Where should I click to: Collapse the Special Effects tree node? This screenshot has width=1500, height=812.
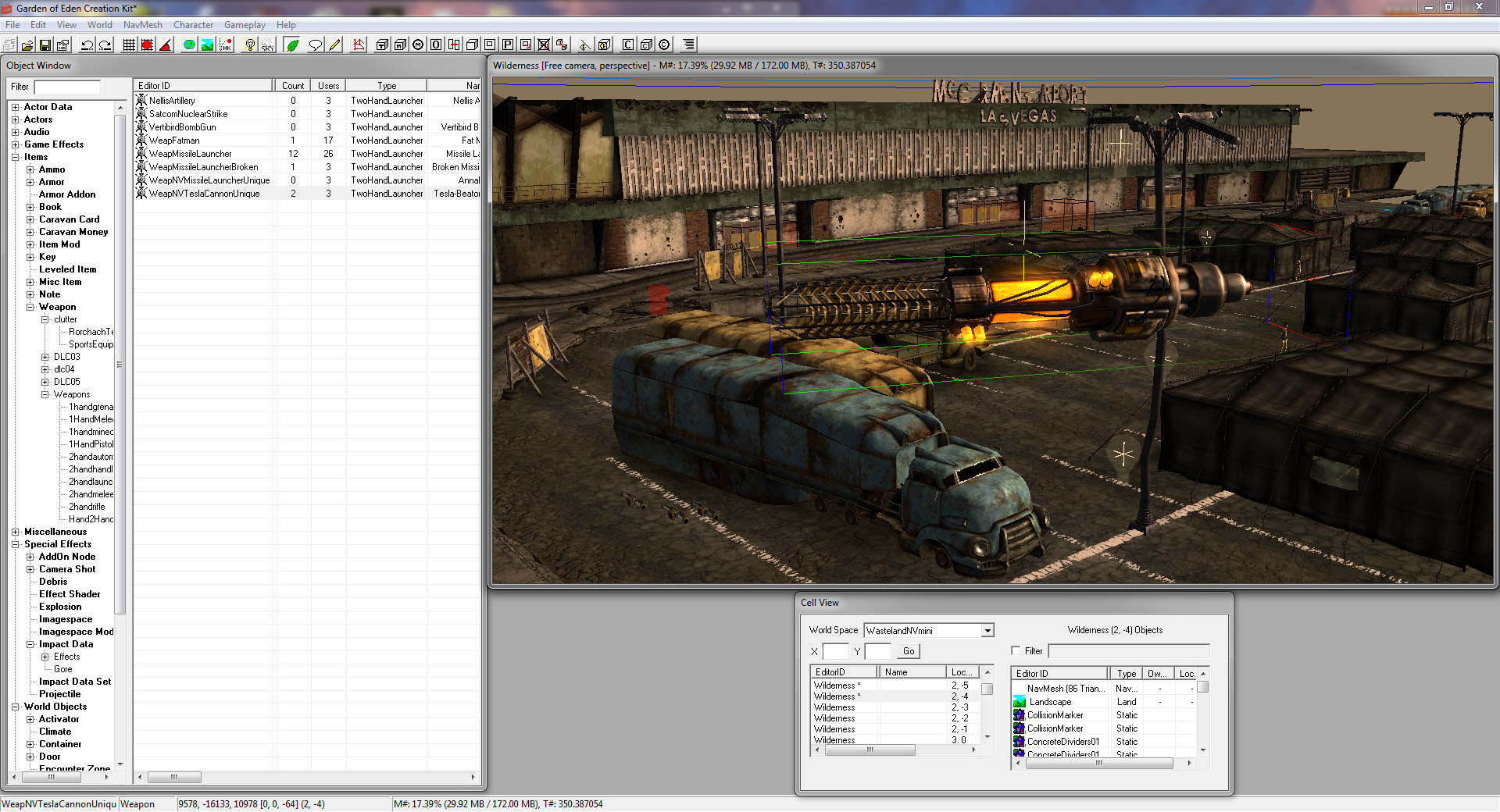pos(16,544)
